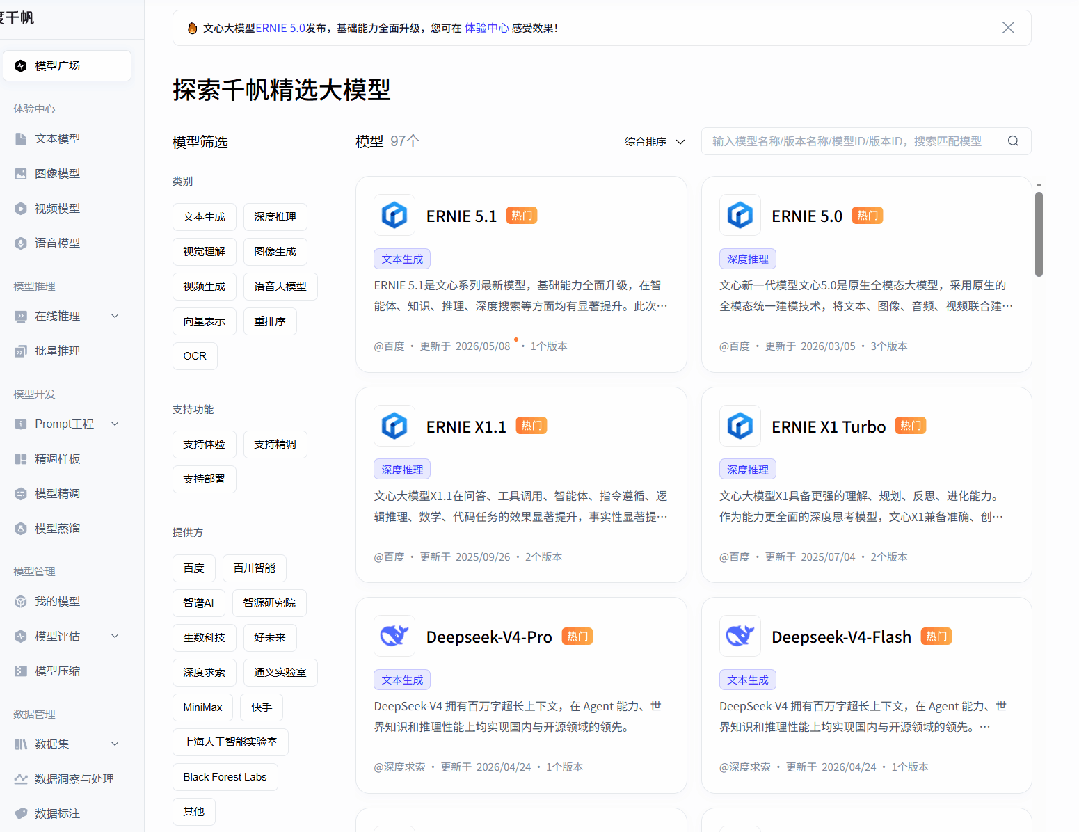The image size is (1079, 832).
Task: Click the 数据标注 tag icon
Action: (21, 813)
